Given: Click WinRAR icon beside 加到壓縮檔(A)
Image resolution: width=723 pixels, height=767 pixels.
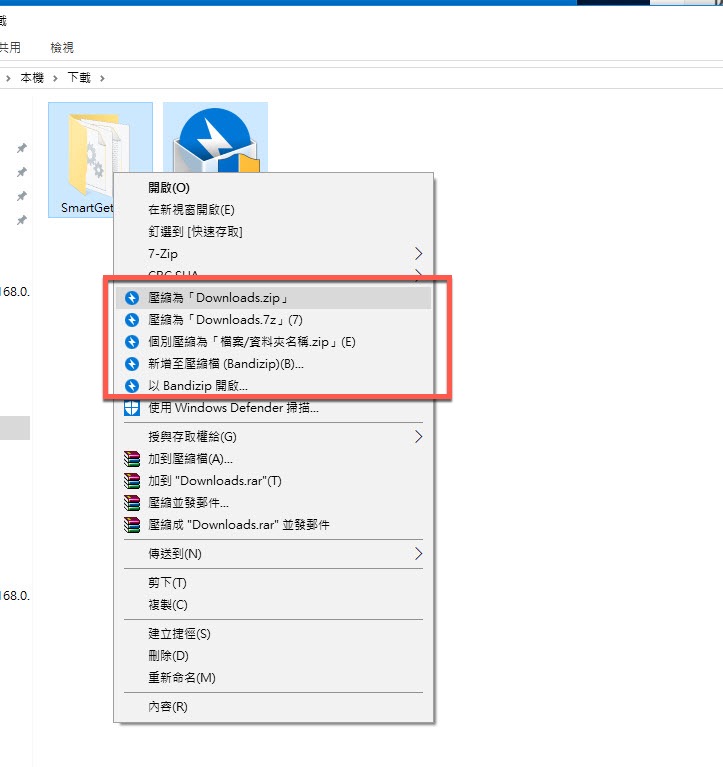Looking at the screenshot, I should pyautogui.click(x=132, y=459).
